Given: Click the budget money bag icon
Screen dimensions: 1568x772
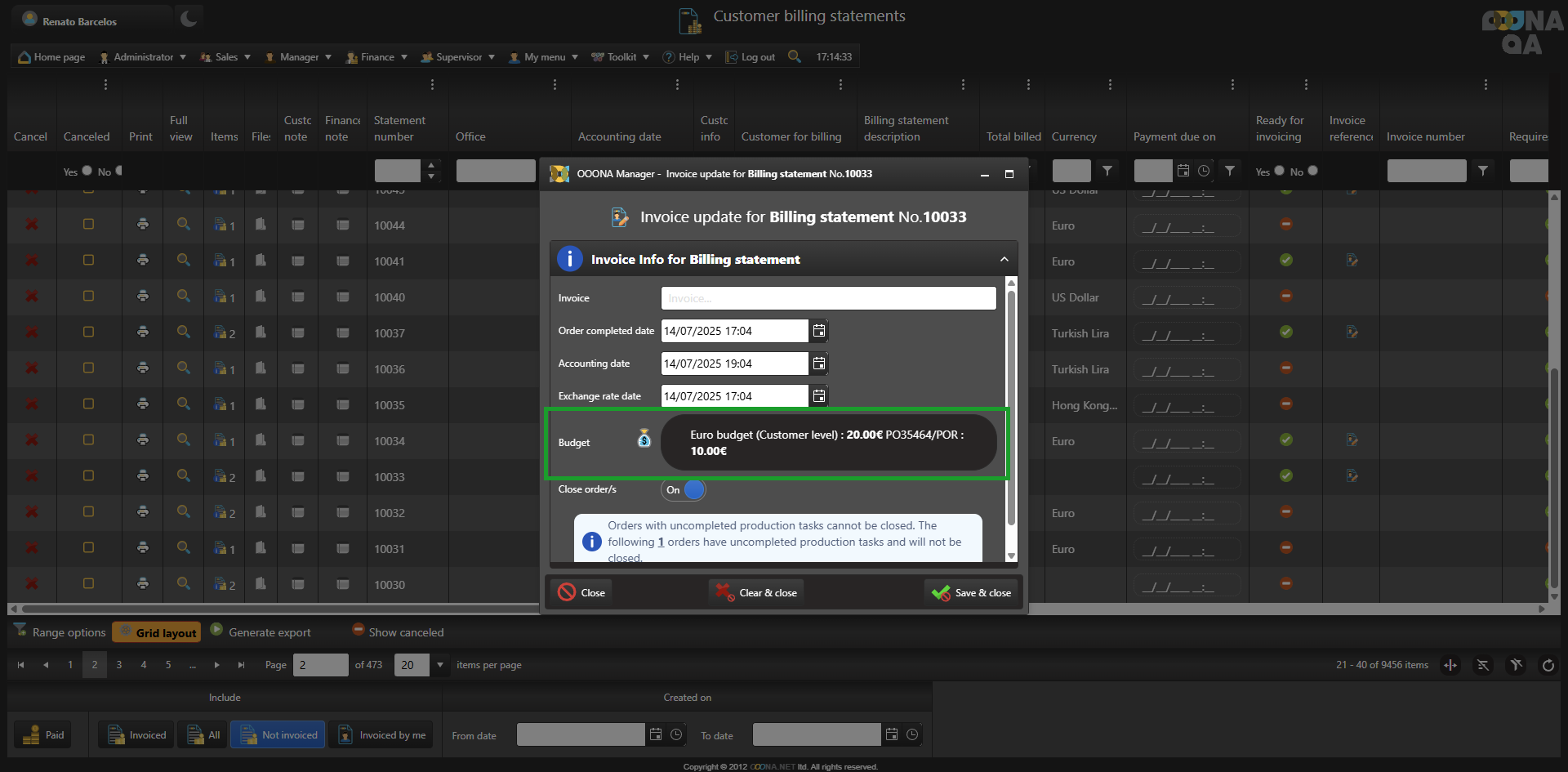Looking at the screenshot, I should [x=644, y=440].
